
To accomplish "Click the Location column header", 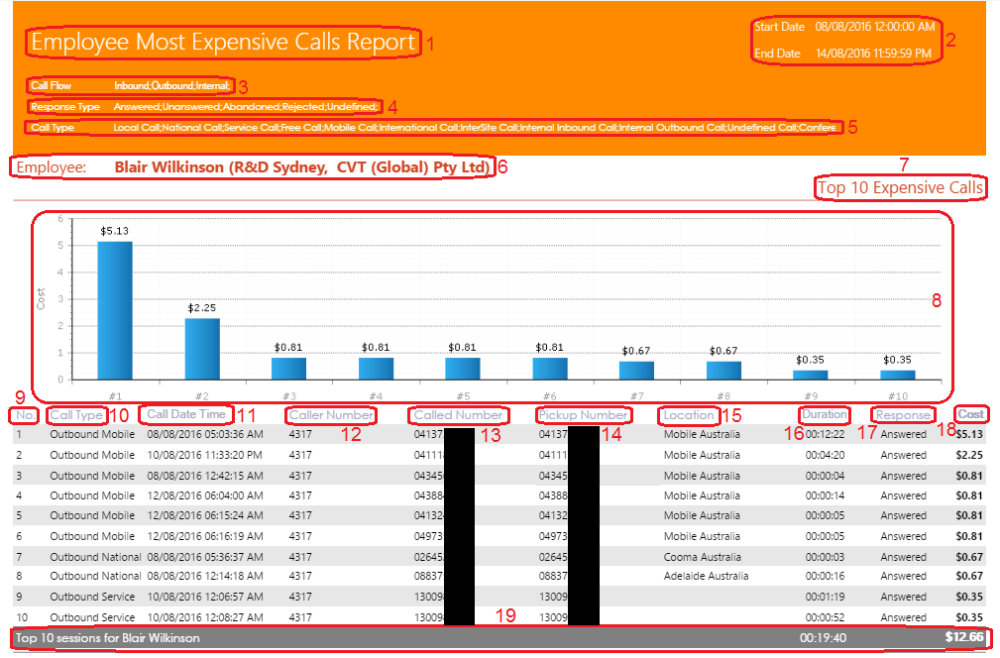I will point(689,415).
